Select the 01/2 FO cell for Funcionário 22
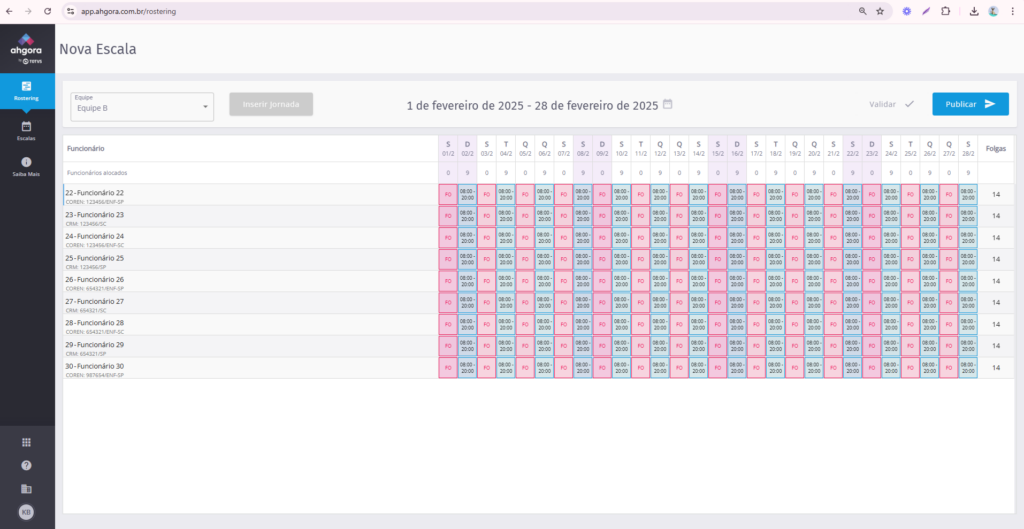 [448, 194]
